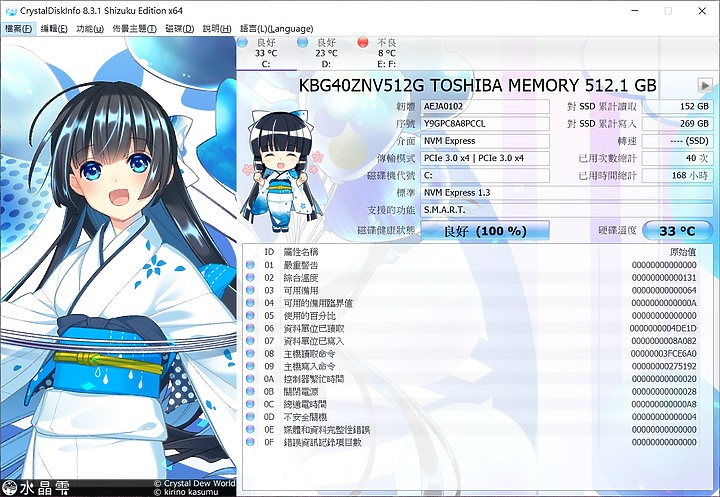The width and height of the screenshot is (720, 497).
Task: Click the ID column header
Action: [269, 252]
